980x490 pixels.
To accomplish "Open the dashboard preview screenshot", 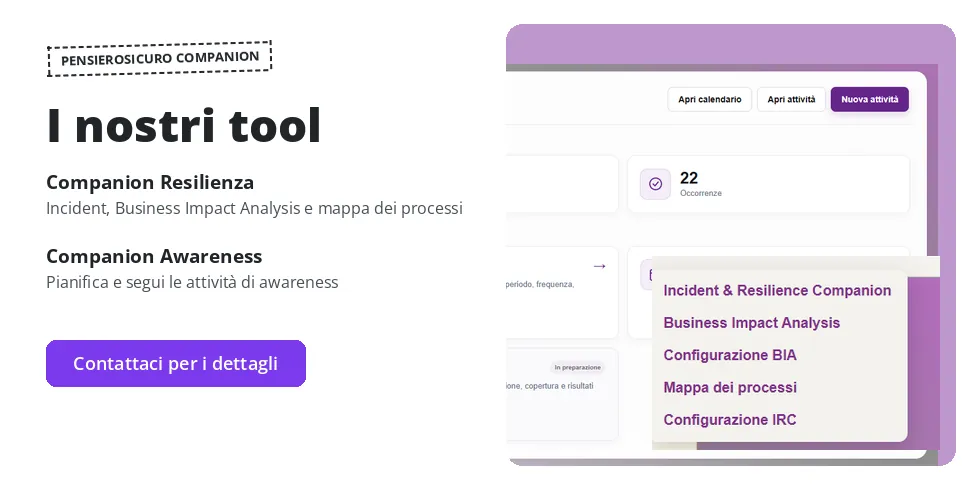I will [x=731, y=245].
